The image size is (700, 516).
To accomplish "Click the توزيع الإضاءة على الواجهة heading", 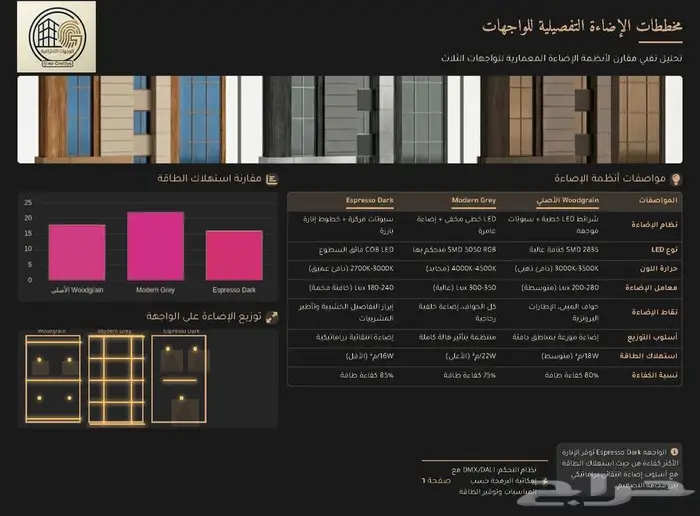I will pyautogui.click(x=204, y=316).
